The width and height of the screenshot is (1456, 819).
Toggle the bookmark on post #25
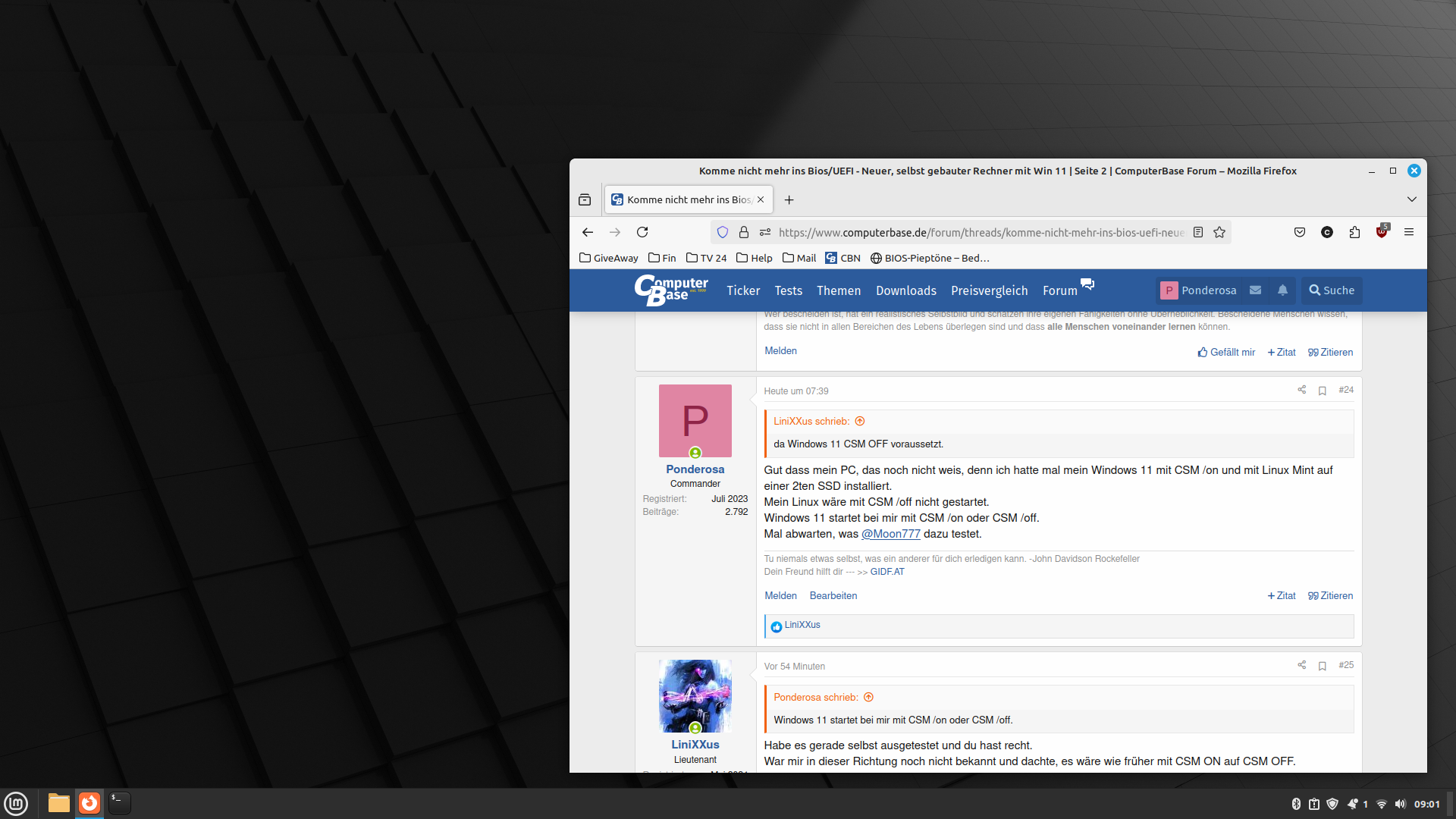(x=1322, y=666)
